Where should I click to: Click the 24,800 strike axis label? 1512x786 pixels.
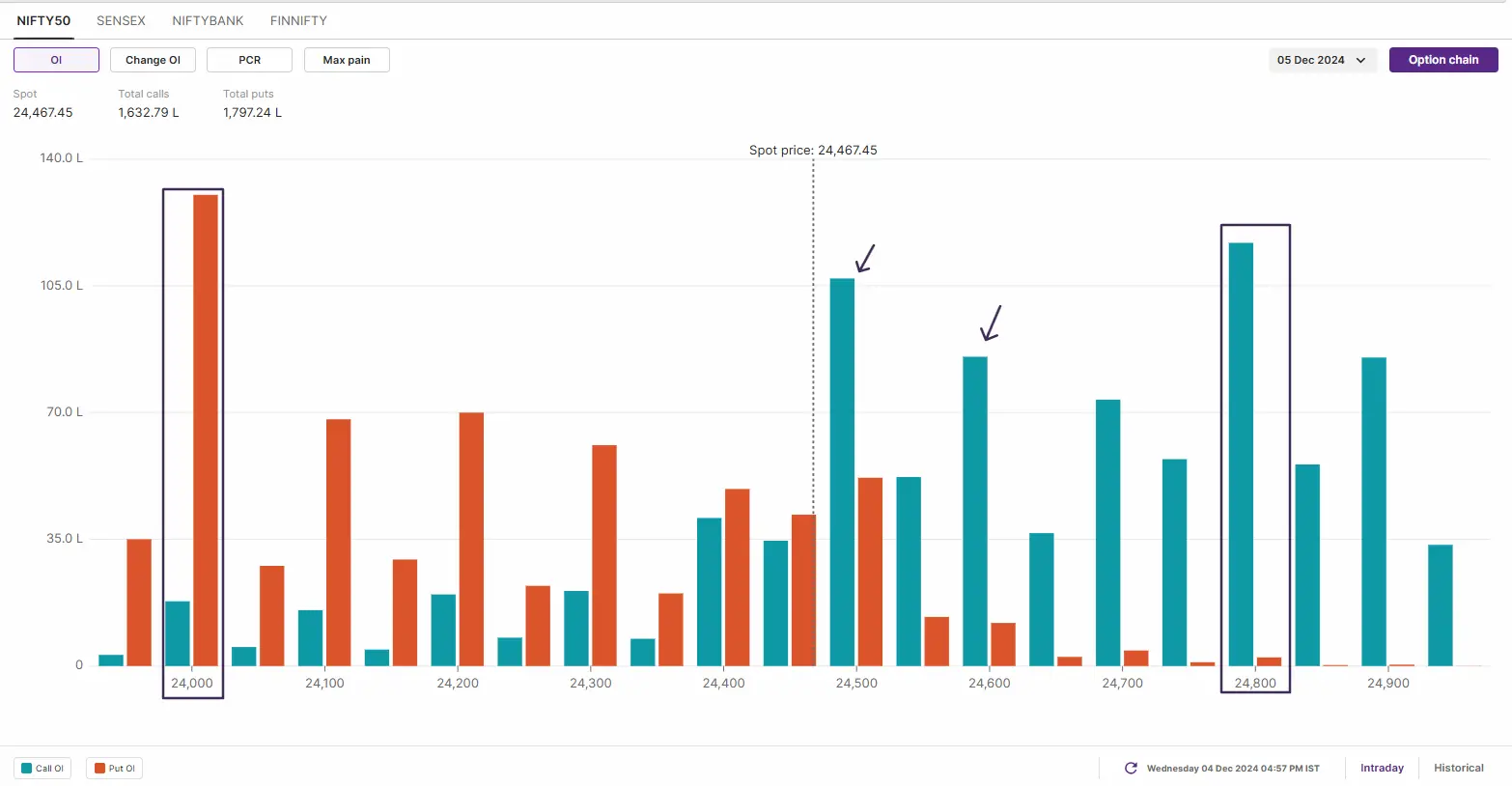click(x=1255, y=683)
